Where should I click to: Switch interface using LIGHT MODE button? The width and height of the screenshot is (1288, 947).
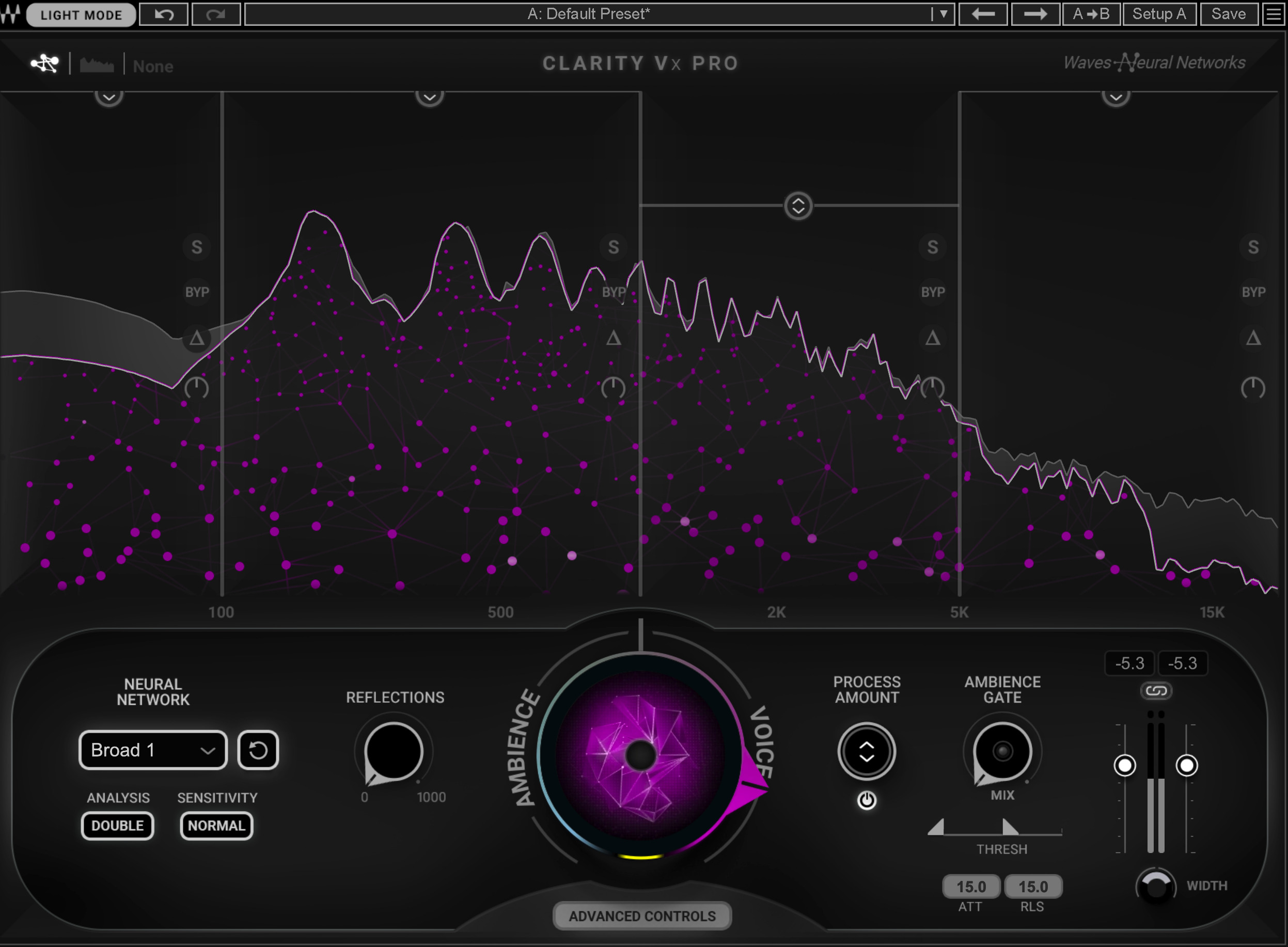81,14
